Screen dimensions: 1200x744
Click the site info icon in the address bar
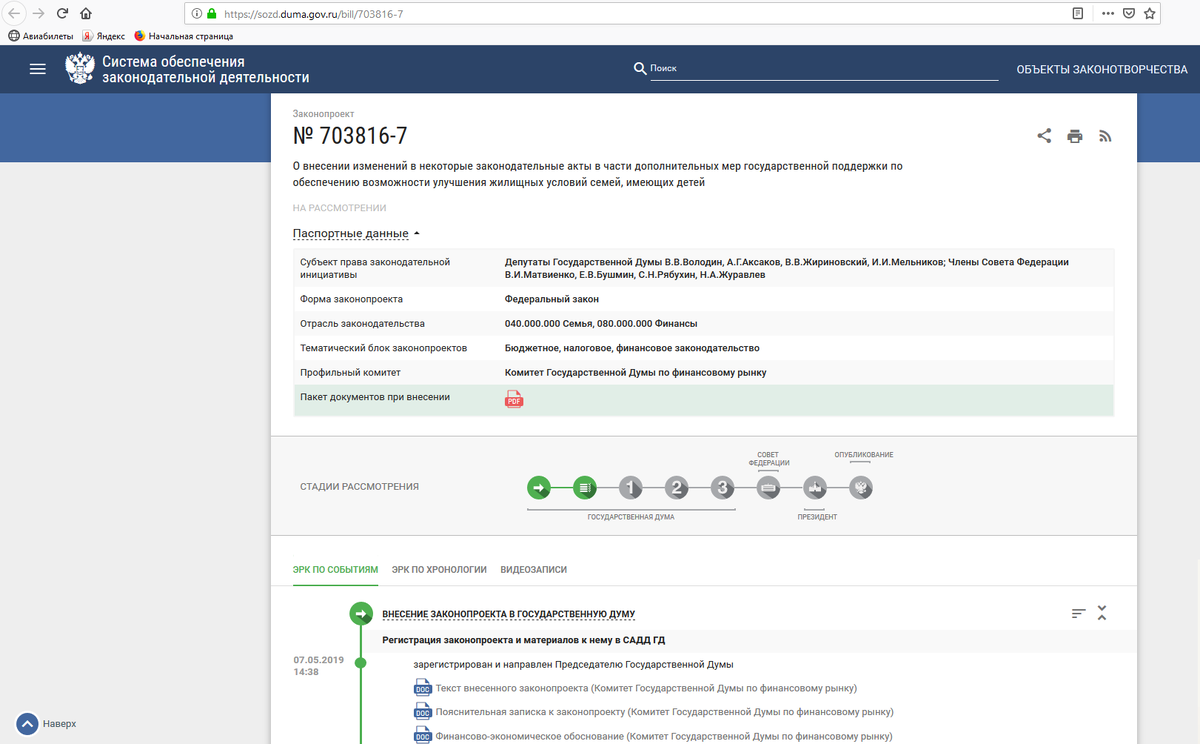pos(196,14)
